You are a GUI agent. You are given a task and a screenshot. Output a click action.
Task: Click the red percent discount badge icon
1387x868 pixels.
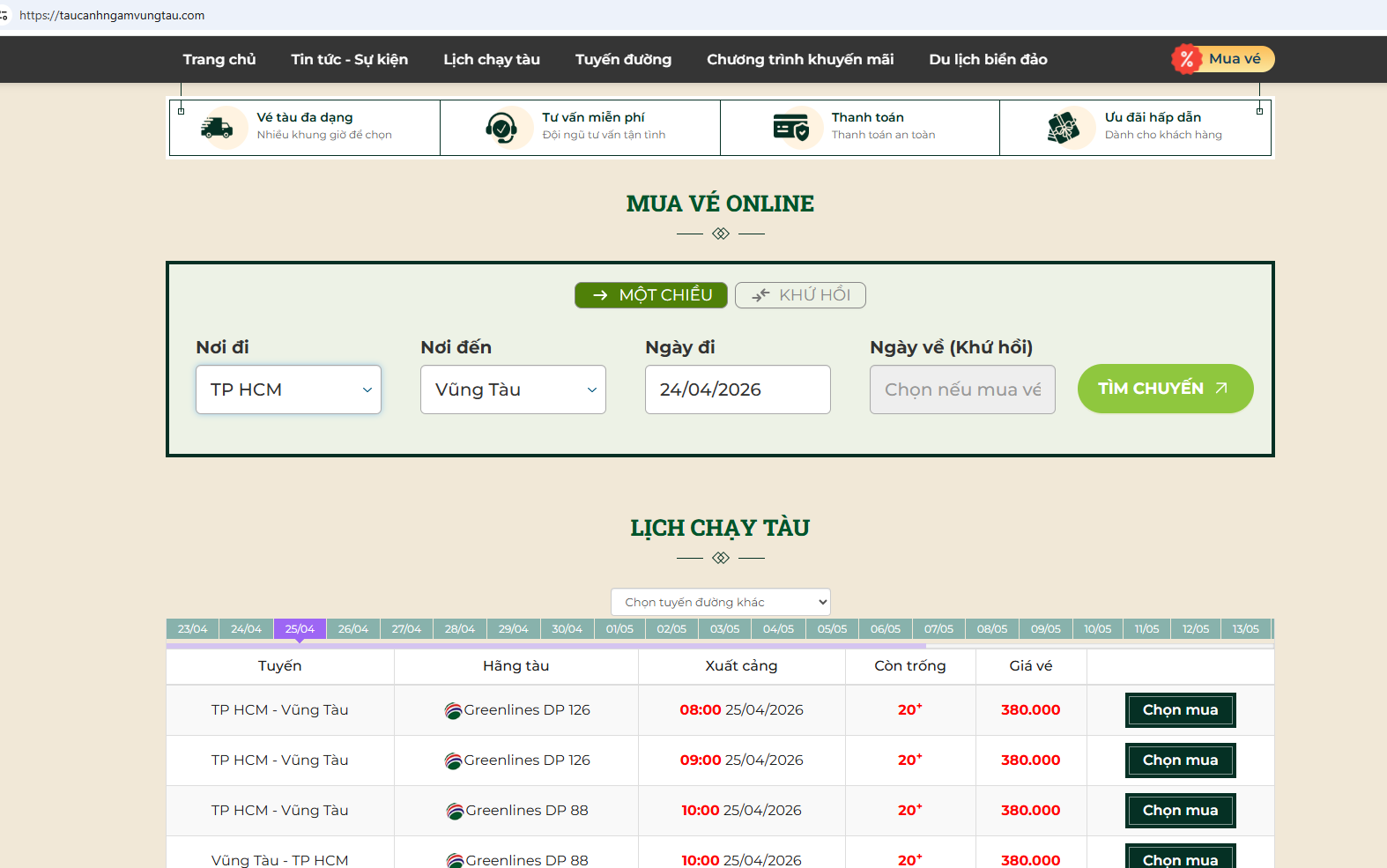(x=1187, y=59)
